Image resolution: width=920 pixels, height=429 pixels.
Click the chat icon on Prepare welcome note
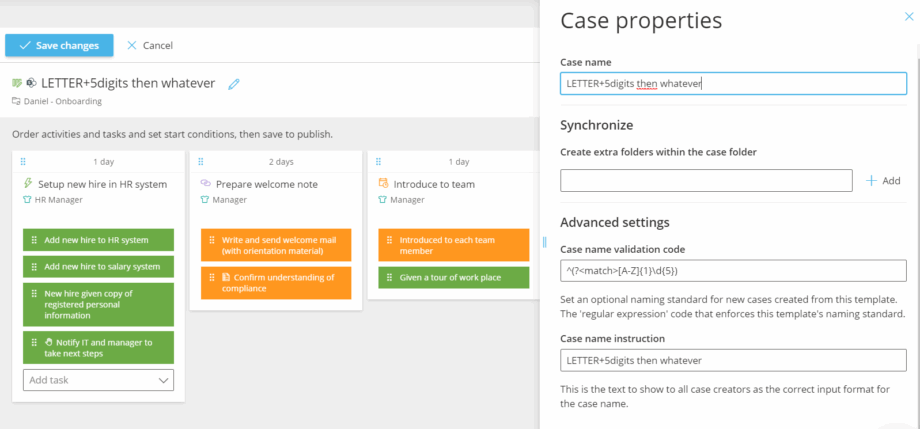(x=205, y=184)
